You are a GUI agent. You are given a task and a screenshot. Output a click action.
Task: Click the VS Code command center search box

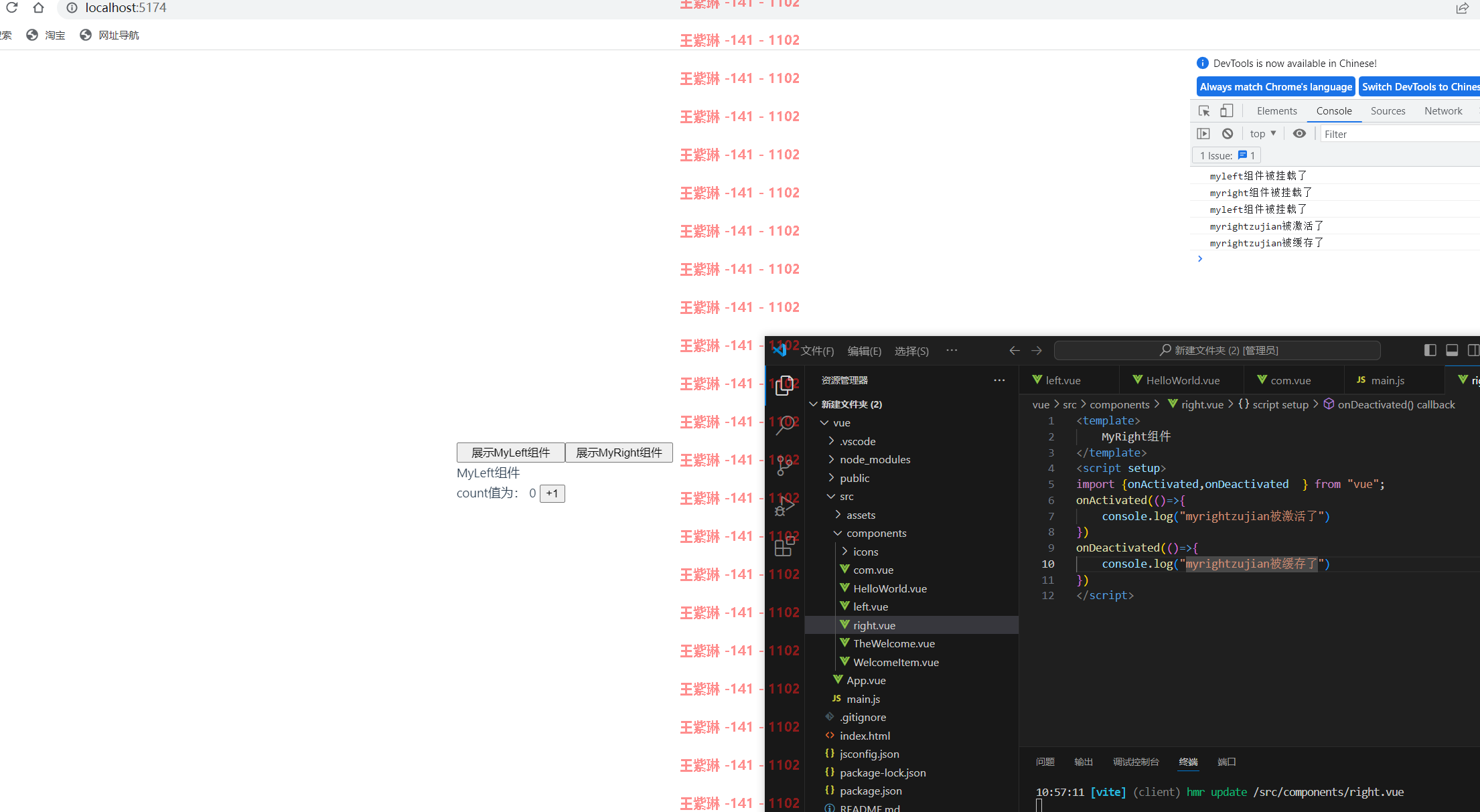[x=1217, y=350]
